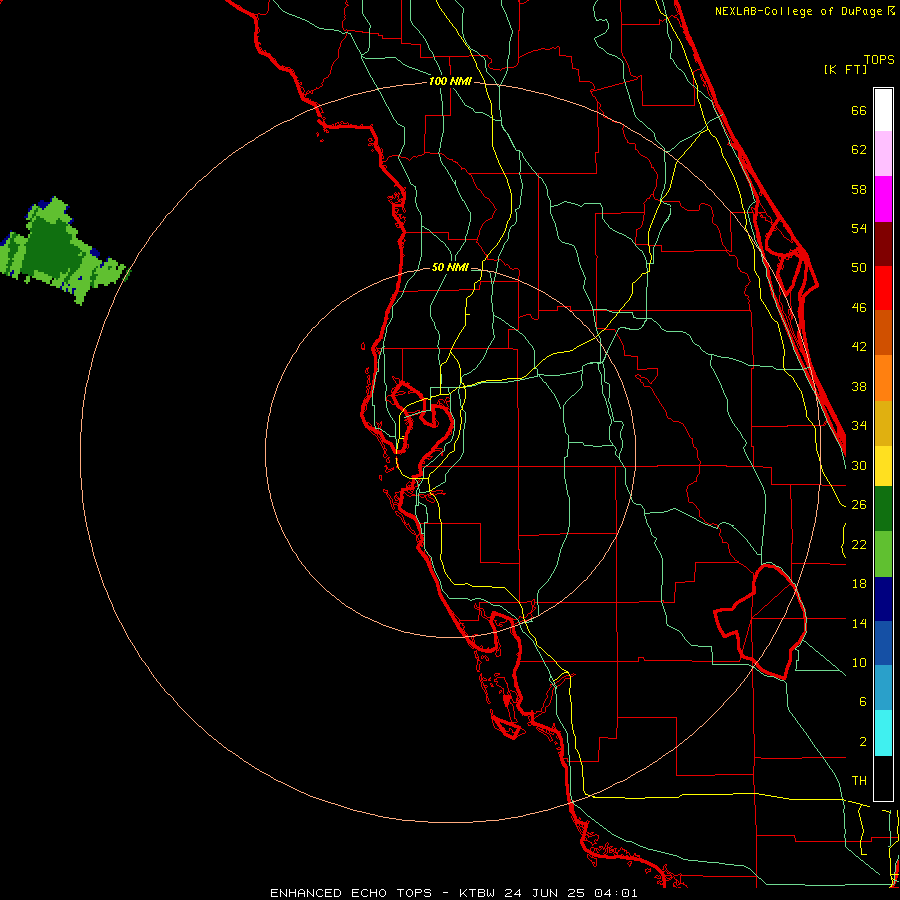Click the 'ENHANCED ECHO TOPS' caption text
Image resolution: width=900 pixels, height=900 pixels.
[x=351, y=893]
